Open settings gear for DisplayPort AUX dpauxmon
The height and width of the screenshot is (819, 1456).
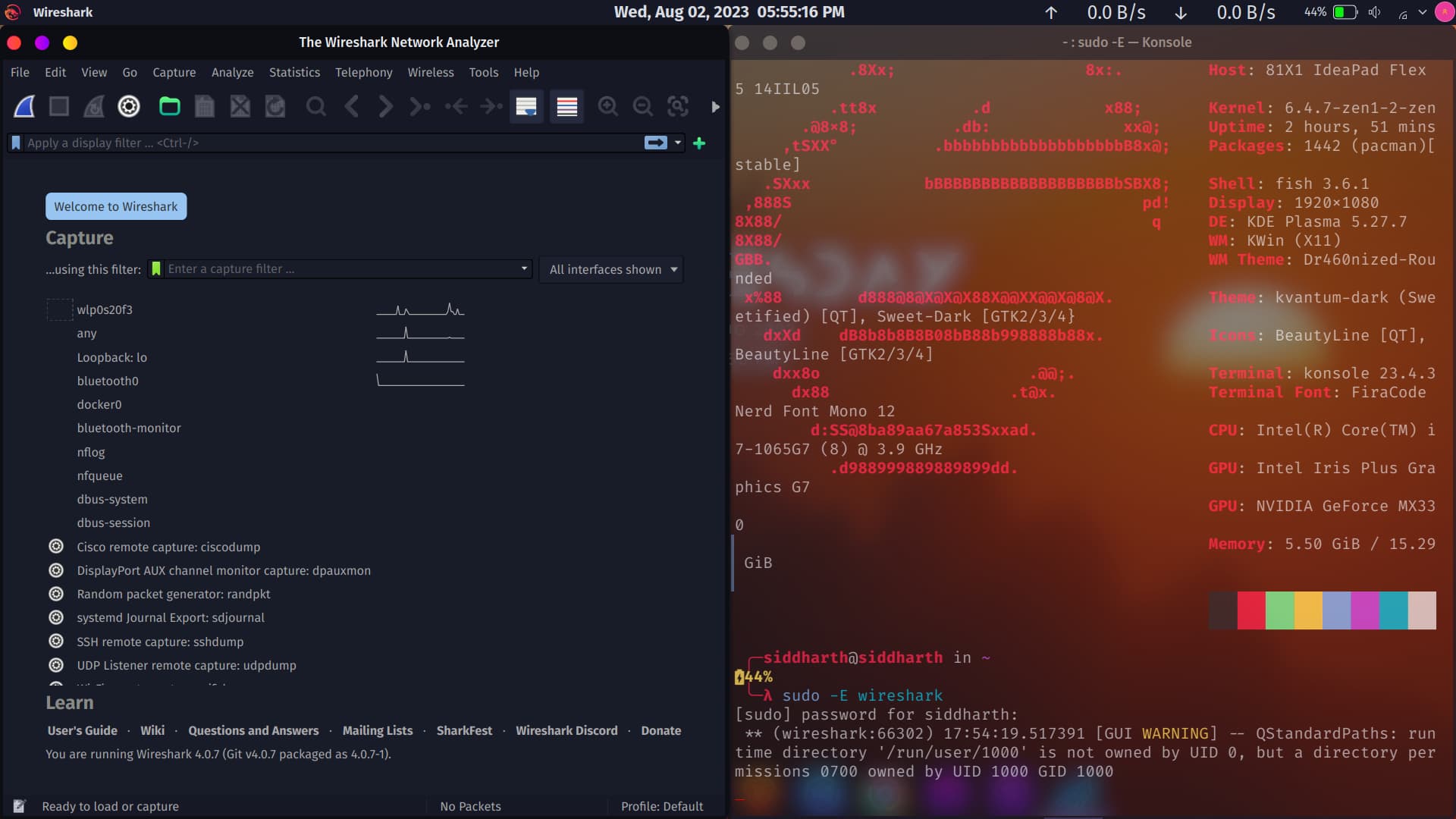pos(56,570)
